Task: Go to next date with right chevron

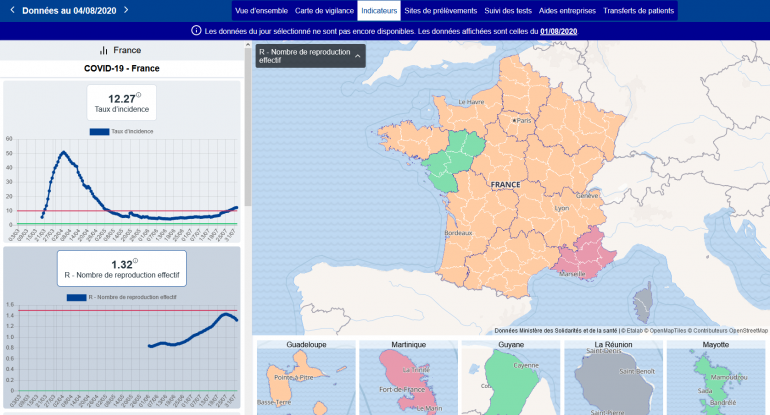Action: tap(126, 10)
